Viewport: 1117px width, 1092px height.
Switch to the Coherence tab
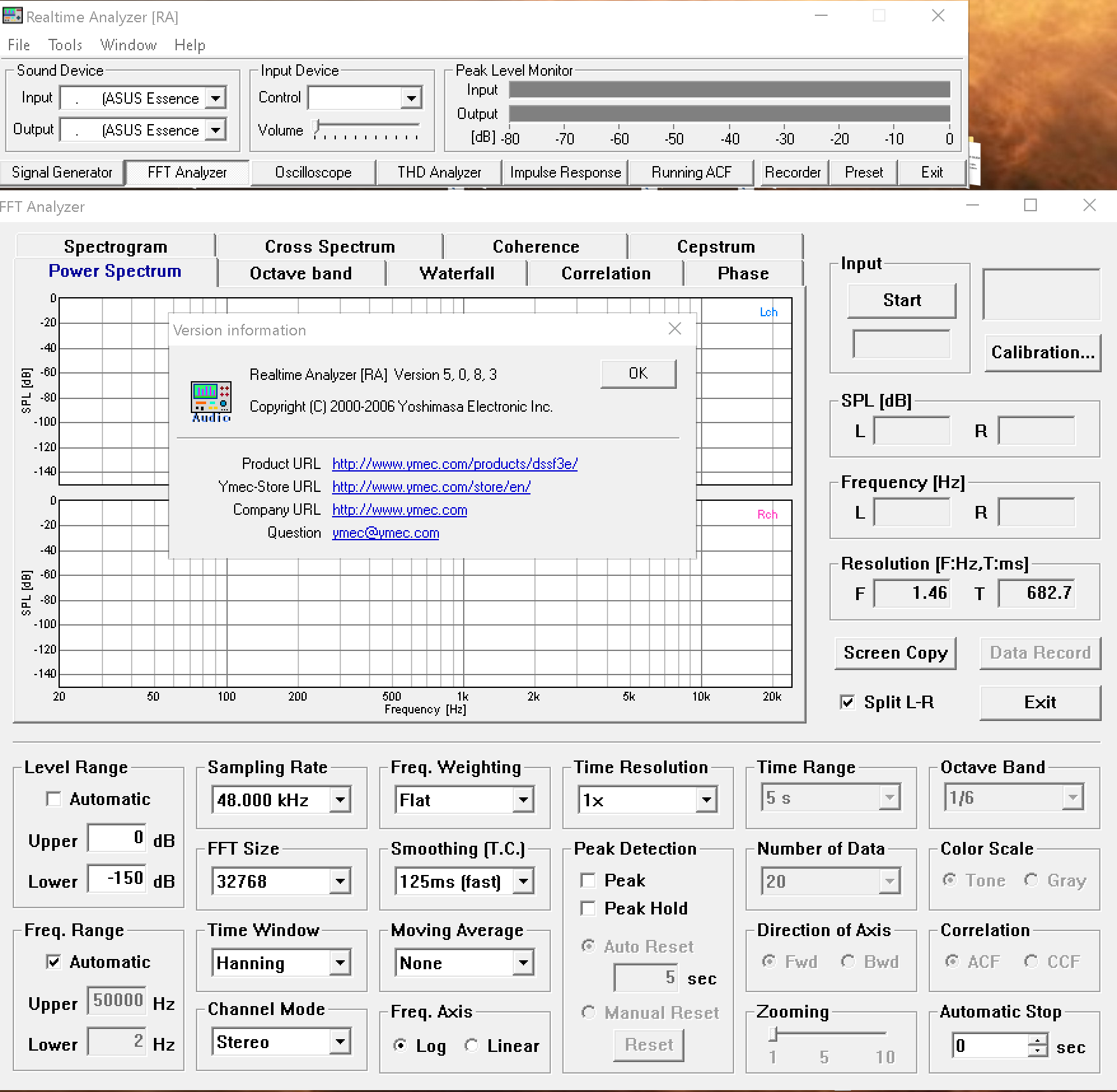click(x=536, y=246)
